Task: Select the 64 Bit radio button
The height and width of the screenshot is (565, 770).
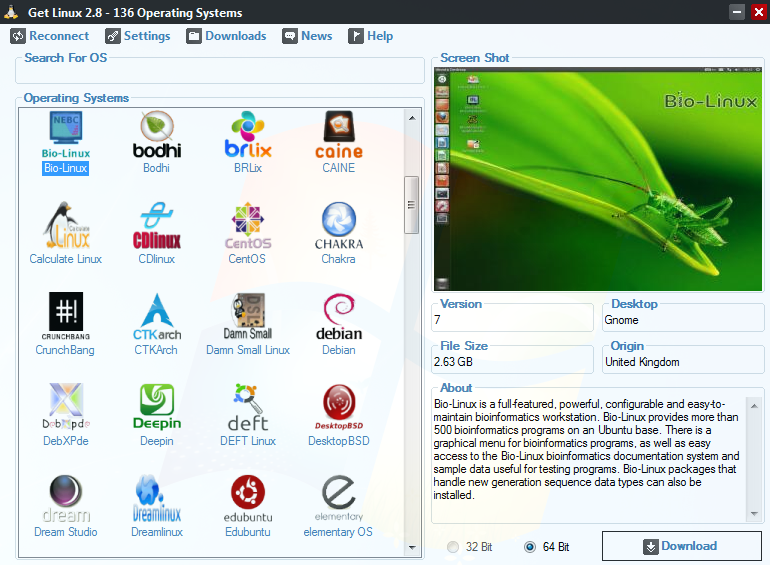Action: (x=530, y=547)
